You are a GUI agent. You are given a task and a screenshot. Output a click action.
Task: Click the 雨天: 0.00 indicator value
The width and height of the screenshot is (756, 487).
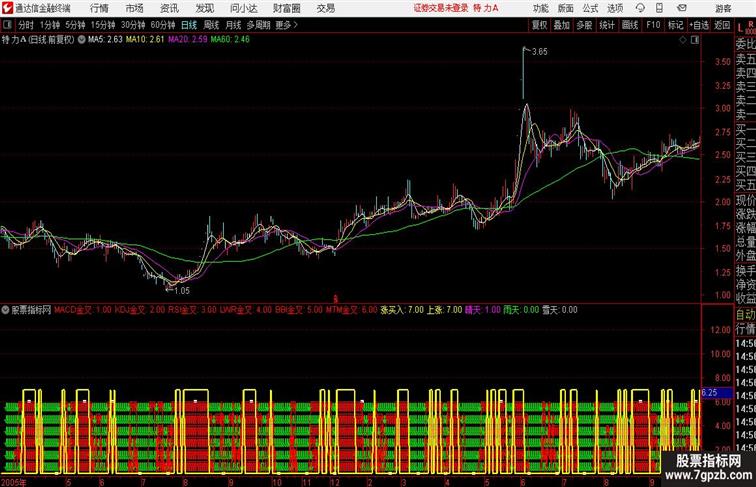click(x=521, y=310)
